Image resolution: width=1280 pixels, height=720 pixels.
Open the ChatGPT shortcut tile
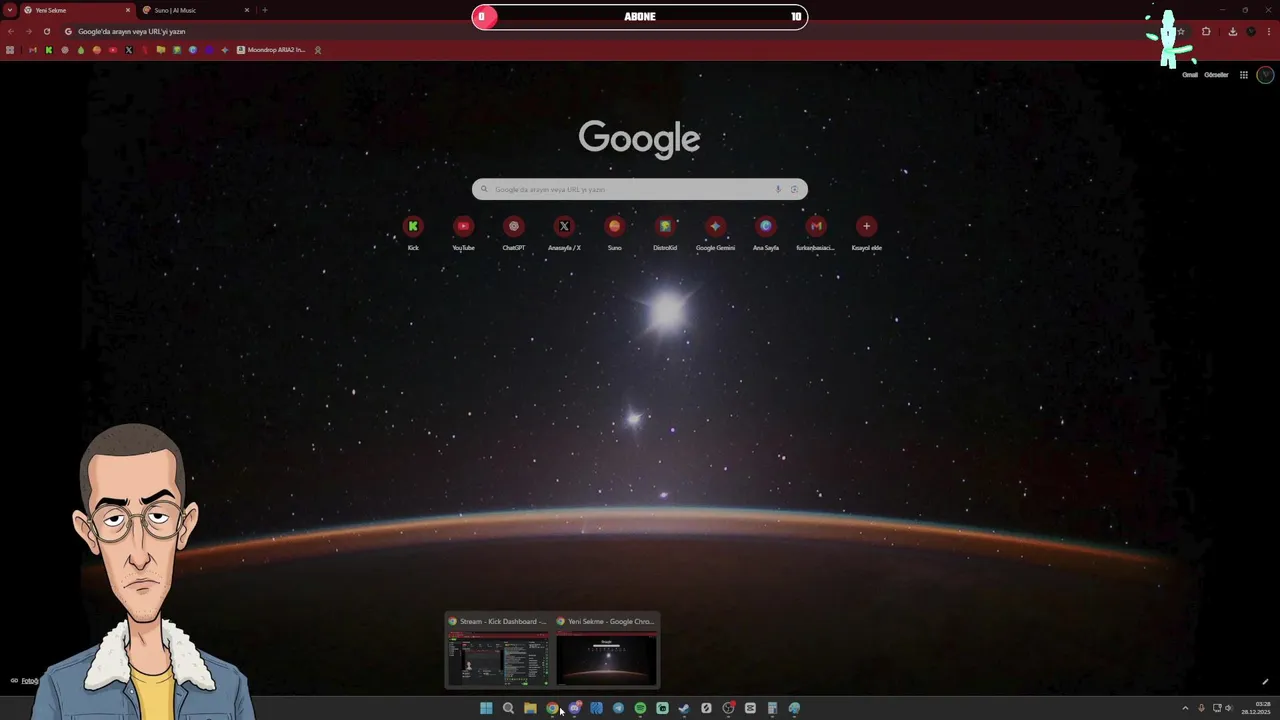point(514,232)
